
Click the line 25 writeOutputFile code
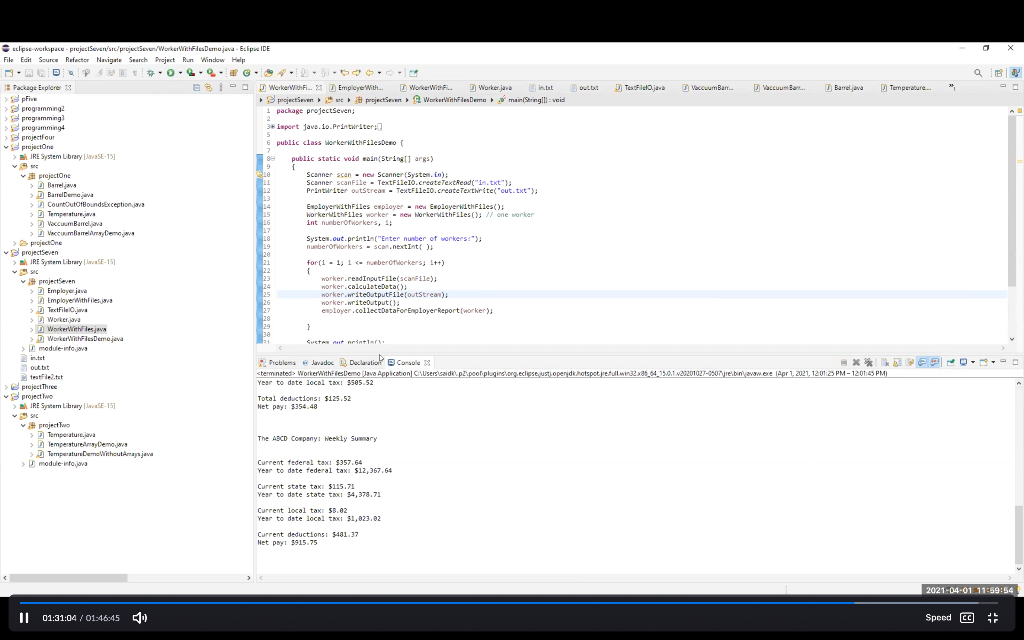(384, 295)
